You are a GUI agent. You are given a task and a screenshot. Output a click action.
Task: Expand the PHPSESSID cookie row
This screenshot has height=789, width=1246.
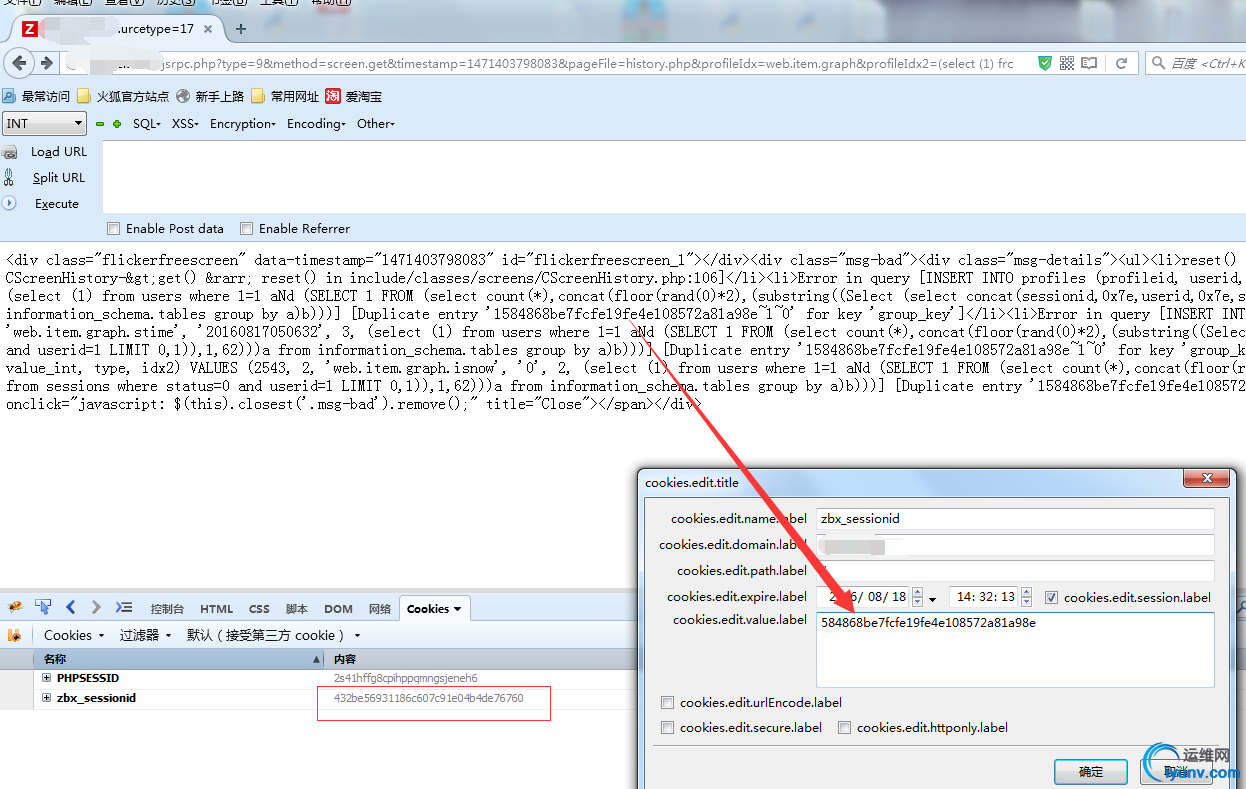46,678
